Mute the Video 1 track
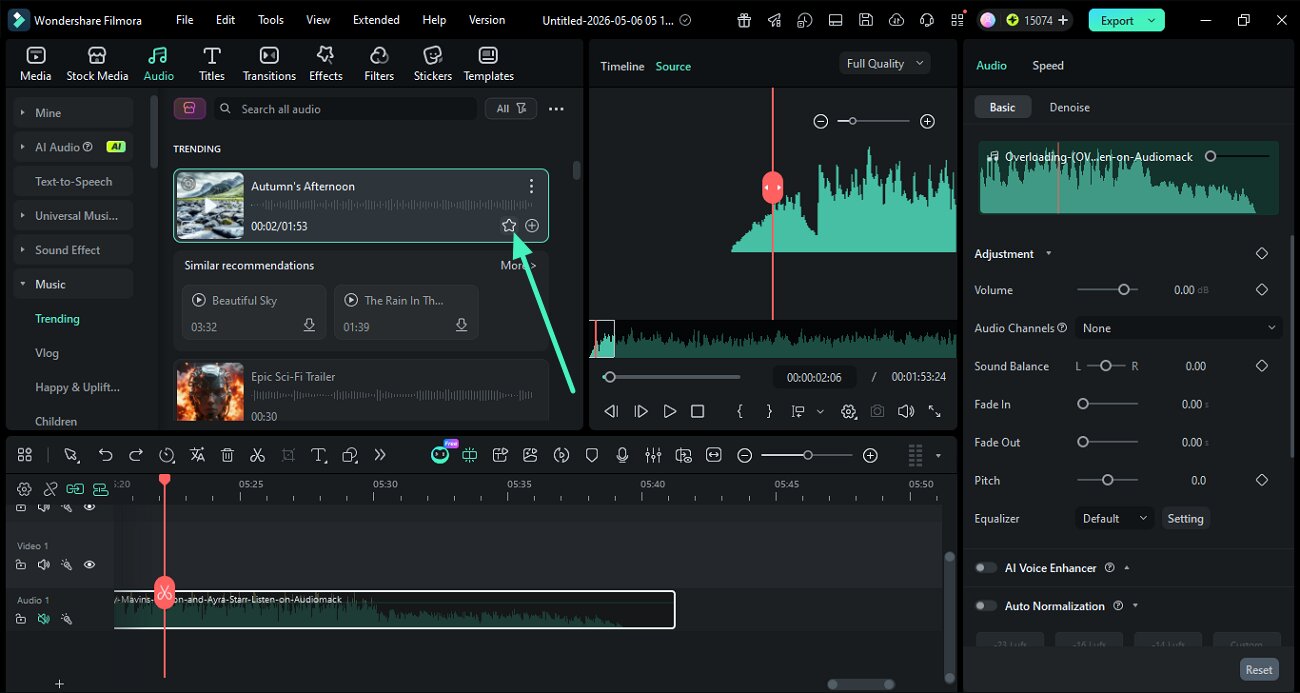This screenshot has height=693, width=1300. point(43,565)
